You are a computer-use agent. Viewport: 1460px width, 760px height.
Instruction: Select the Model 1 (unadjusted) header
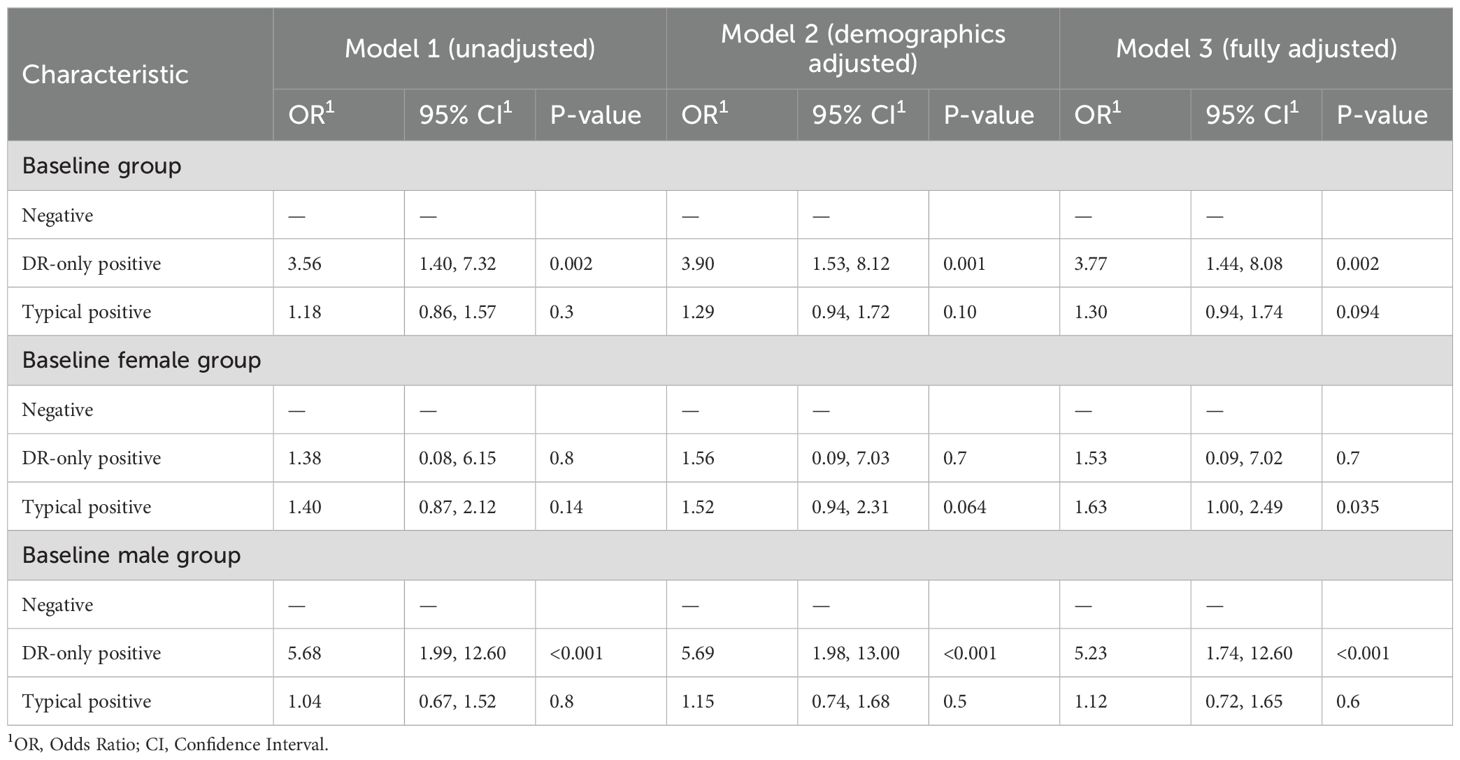(469, 48)
